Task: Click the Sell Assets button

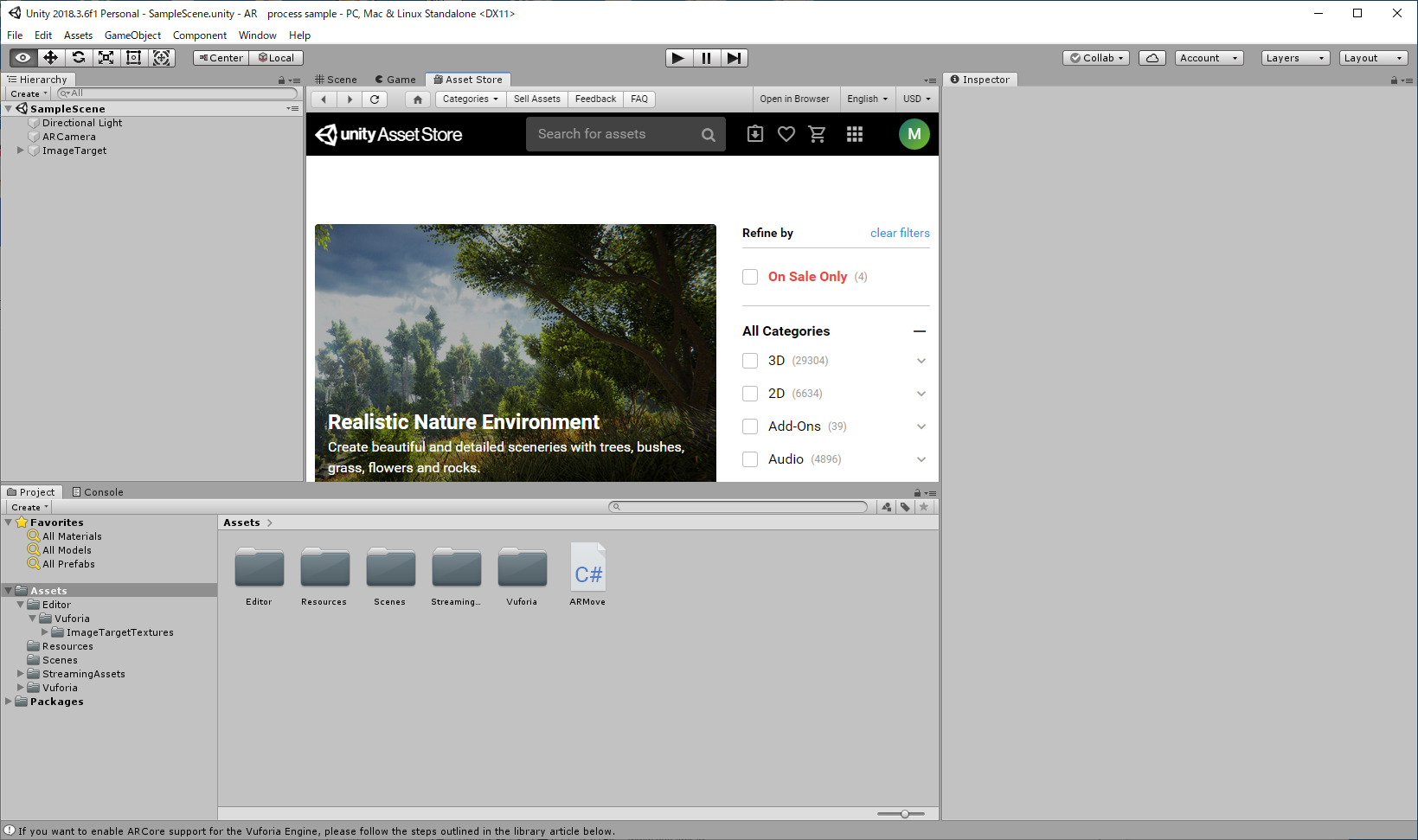Action: [537, 99]
